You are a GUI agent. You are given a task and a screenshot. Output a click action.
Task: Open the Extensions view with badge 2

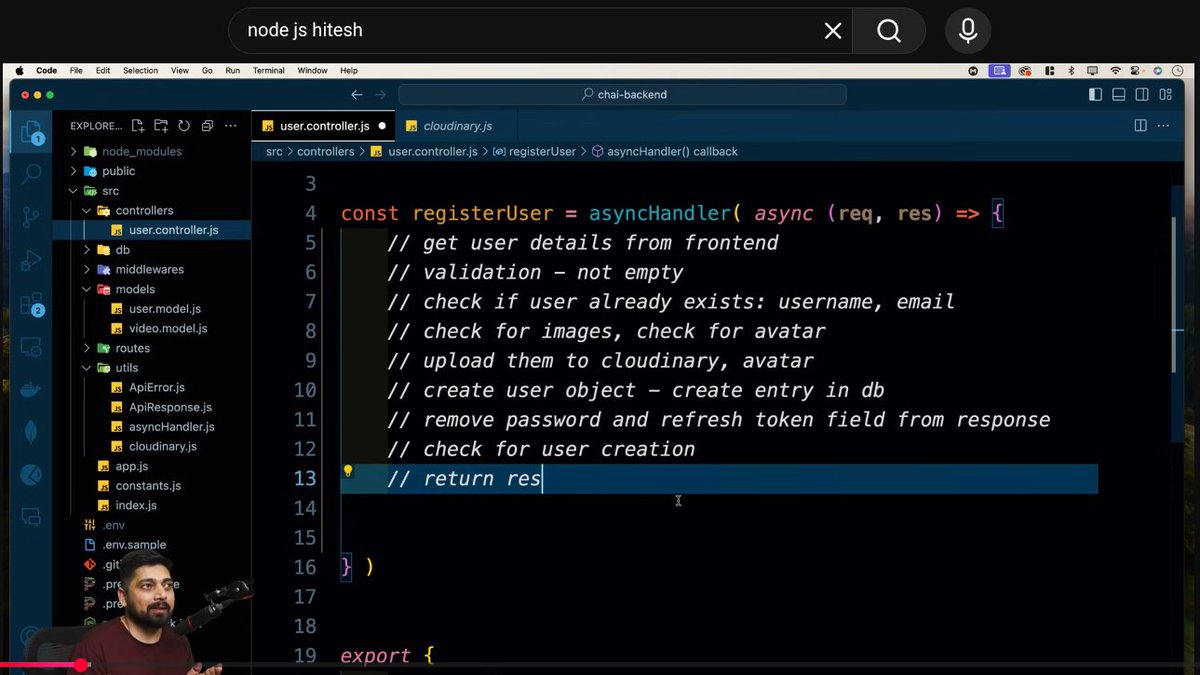[x=32, y=304]
